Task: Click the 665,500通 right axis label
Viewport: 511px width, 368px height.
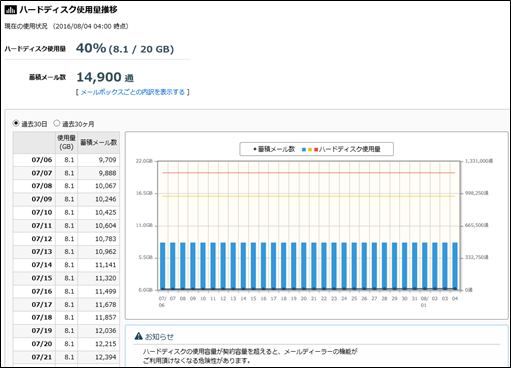Action: (x=477, y=226)
